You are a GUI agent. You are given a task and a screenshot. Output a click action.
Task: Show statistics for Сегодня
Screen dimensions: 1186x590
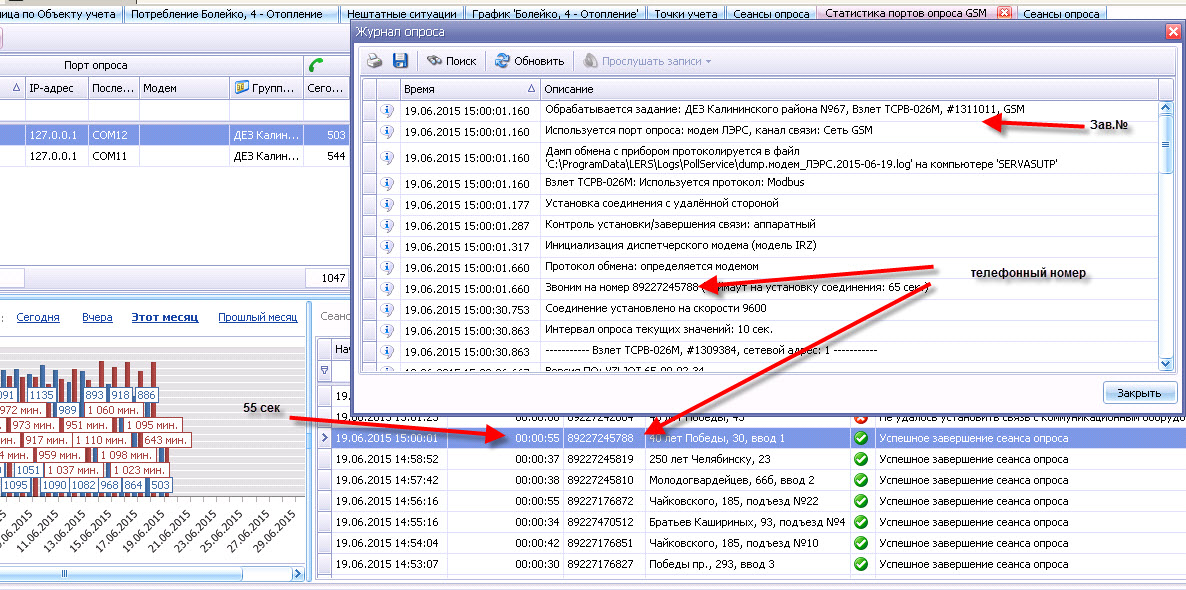(x=38, y=318)
